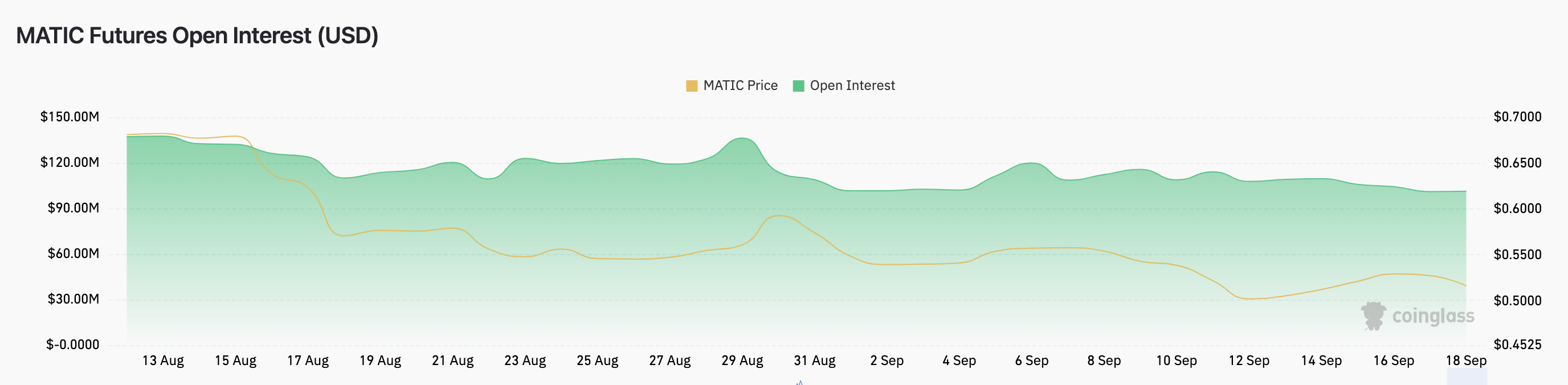Click the $0.5000 price axis label
Screen dimensions: 1568x385
(1517, 301)
